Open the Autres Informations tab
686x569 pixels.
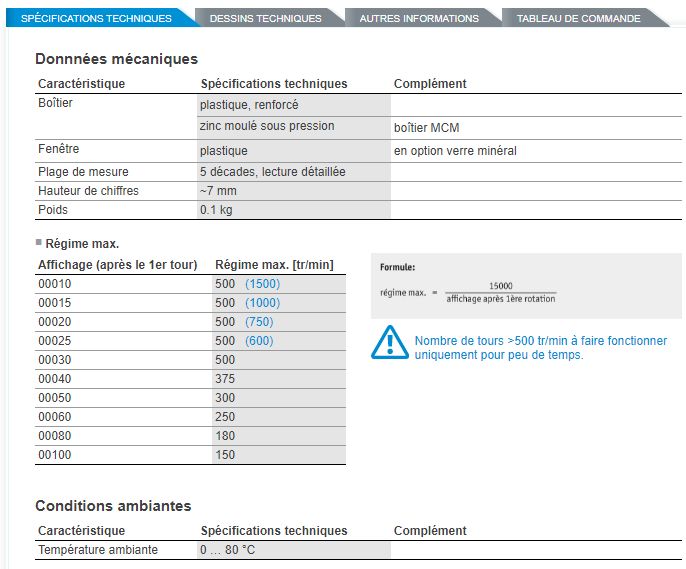pyautogui.click(x=418, y=18)
